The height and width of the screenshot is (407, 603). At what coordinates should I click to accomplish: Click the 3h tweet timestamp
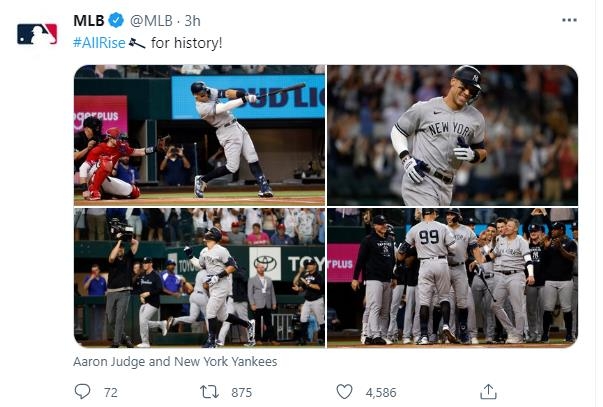click(193, 20)
